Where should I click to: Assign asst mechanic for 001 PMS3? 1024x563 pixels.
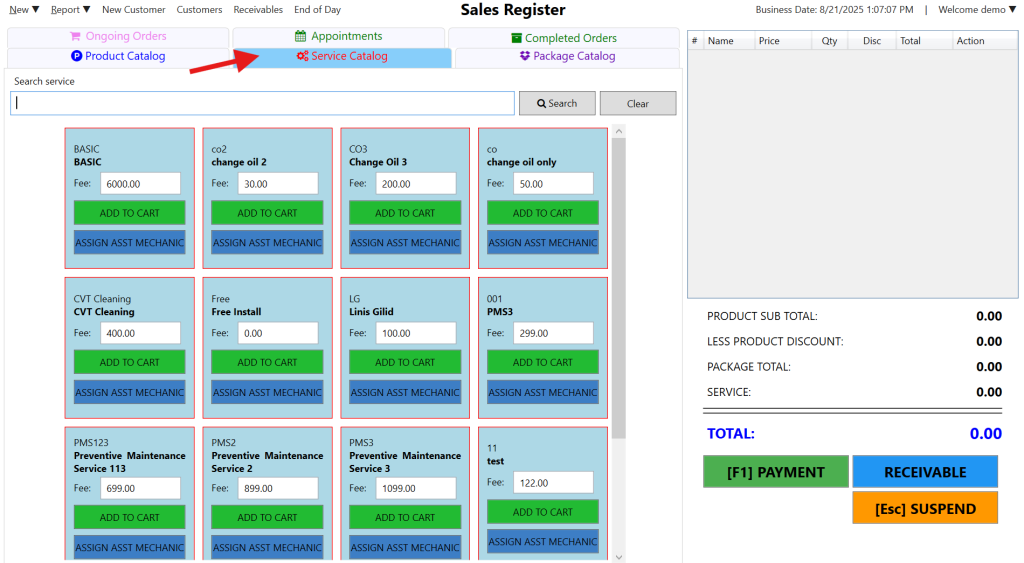tap(543, 392)
